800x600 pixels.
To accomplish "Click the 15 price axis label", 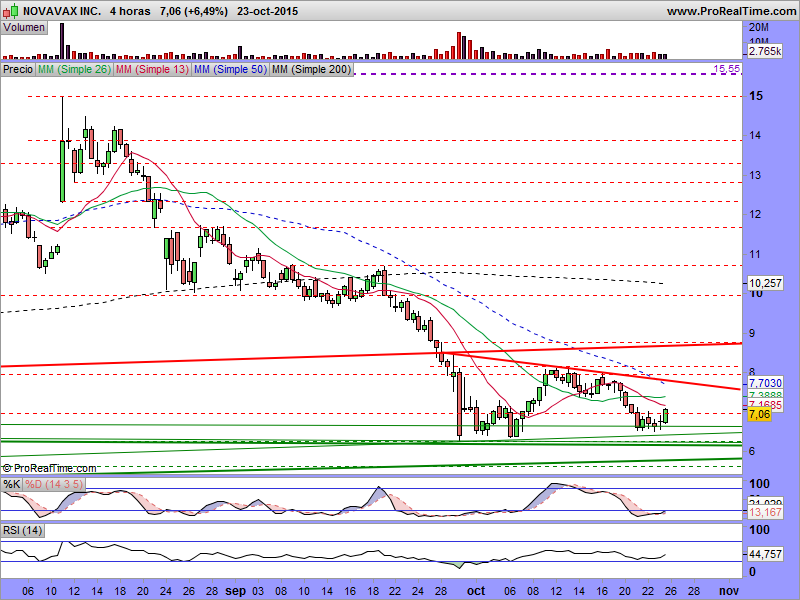I will tap(756, 96).
